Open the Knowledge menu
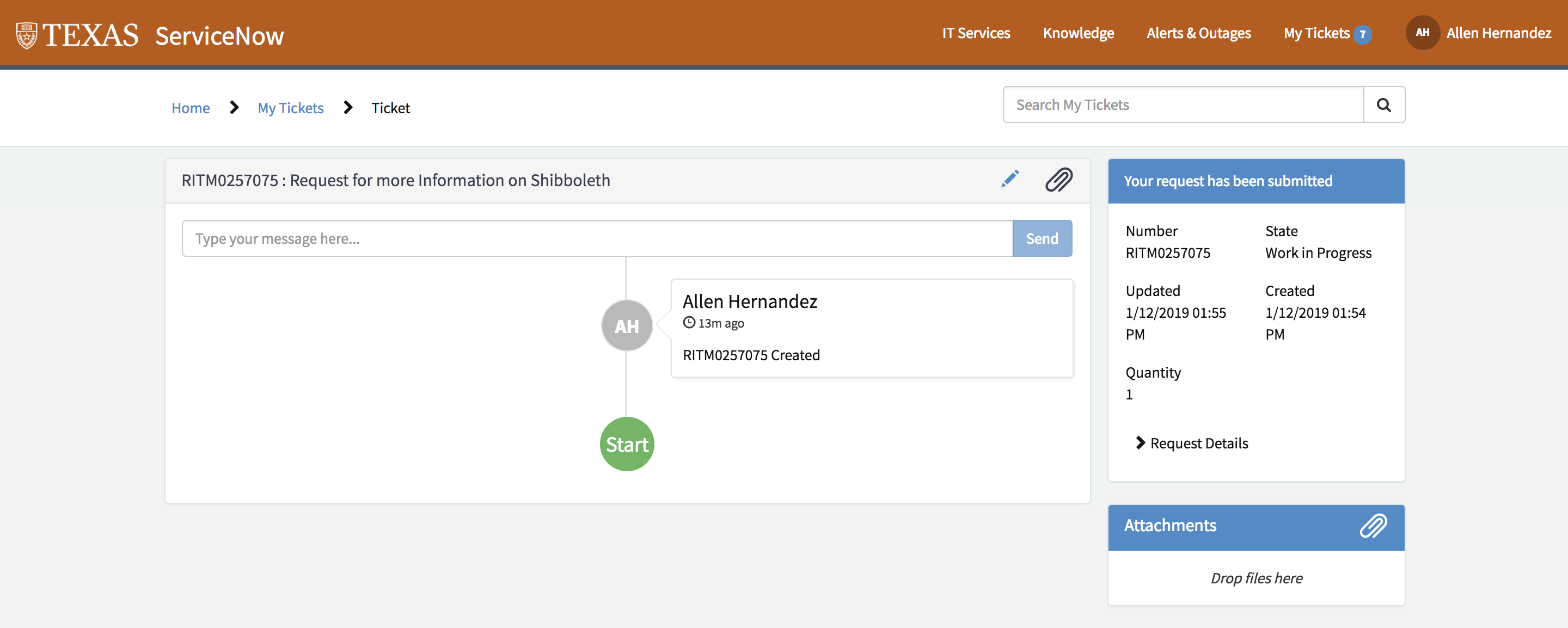This screenshot has height=628, width=1568. point(1078,33)
